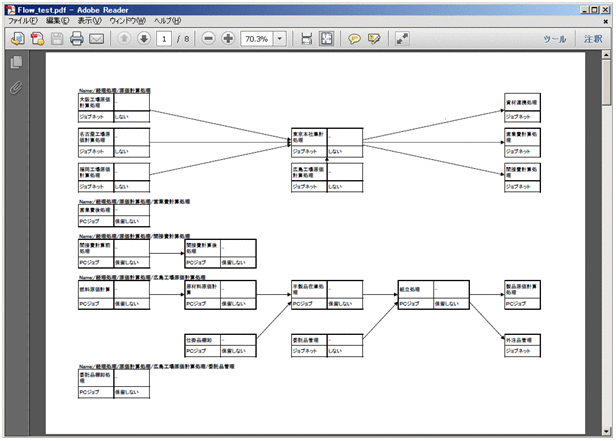Click the Save file icon
616x441 pixels.
(57, 39)
